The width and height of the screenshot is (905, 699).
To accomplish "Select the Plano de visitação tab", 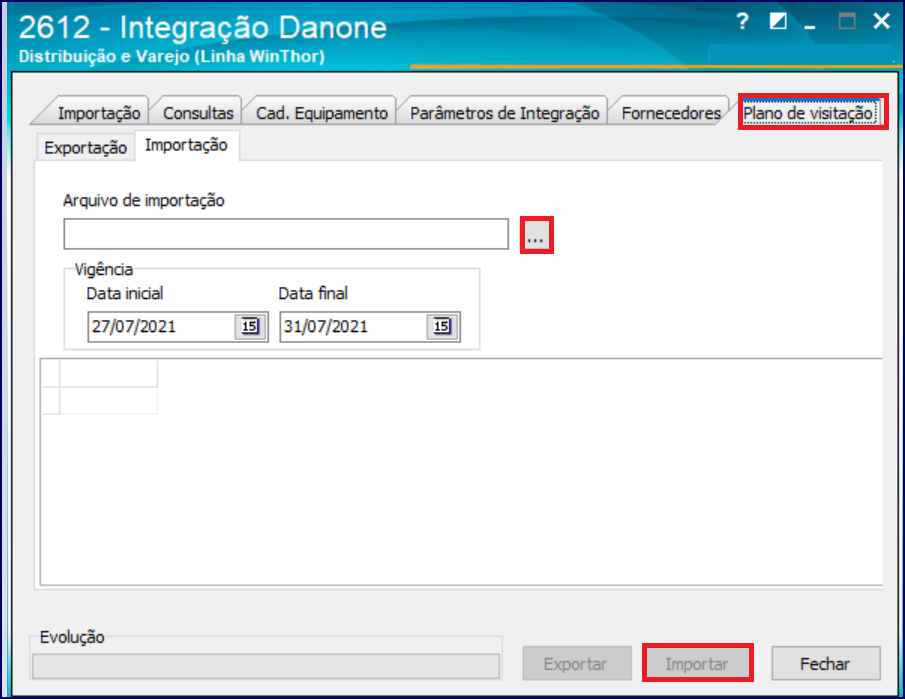I will [x=808, y=113].
